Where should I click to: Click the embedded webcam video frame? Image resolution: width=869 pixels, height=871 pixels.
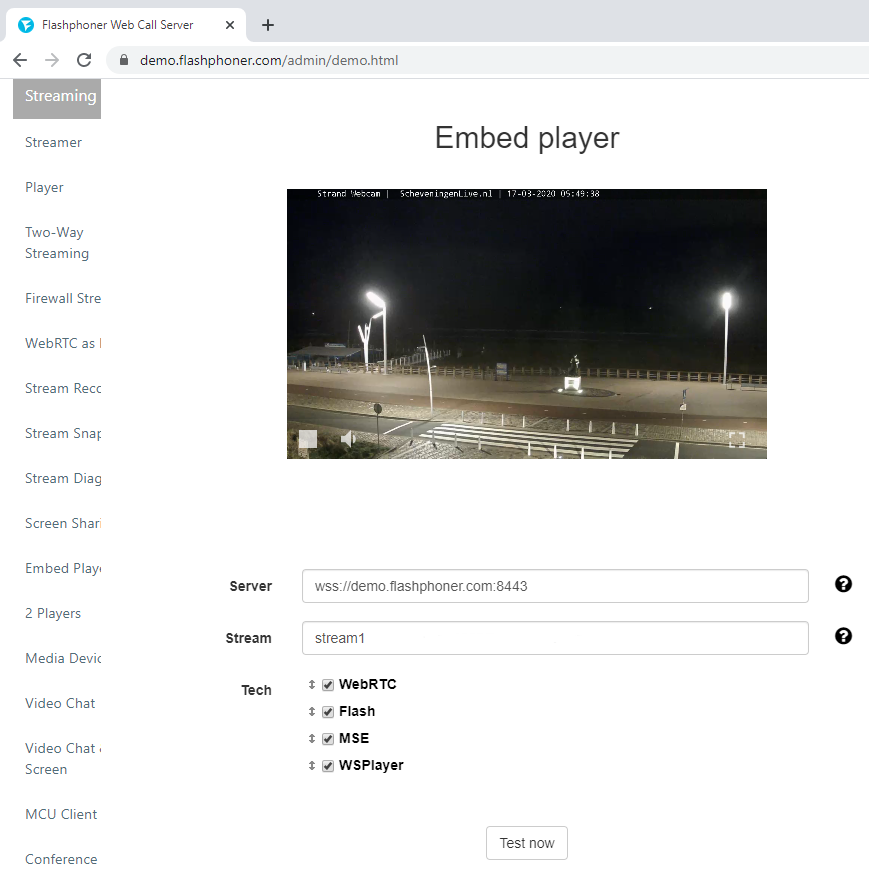[527, 324]
